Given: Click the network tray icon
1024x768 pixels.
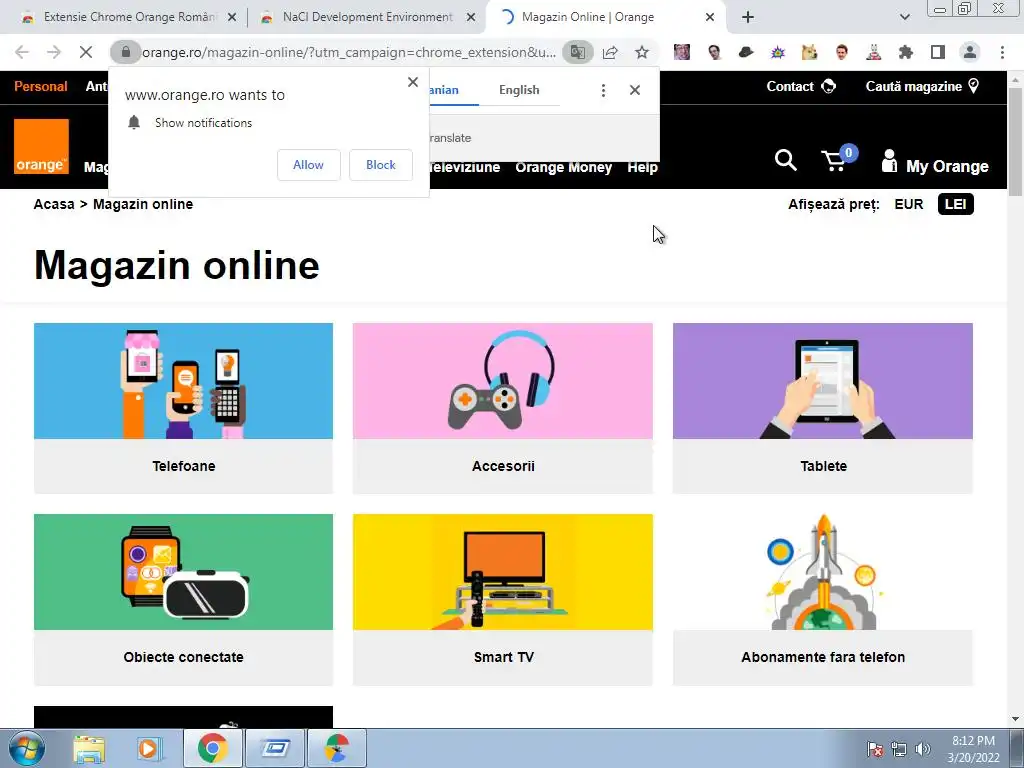Looking at the screenshot, I should pyautogui.click(x=899, y=748).
